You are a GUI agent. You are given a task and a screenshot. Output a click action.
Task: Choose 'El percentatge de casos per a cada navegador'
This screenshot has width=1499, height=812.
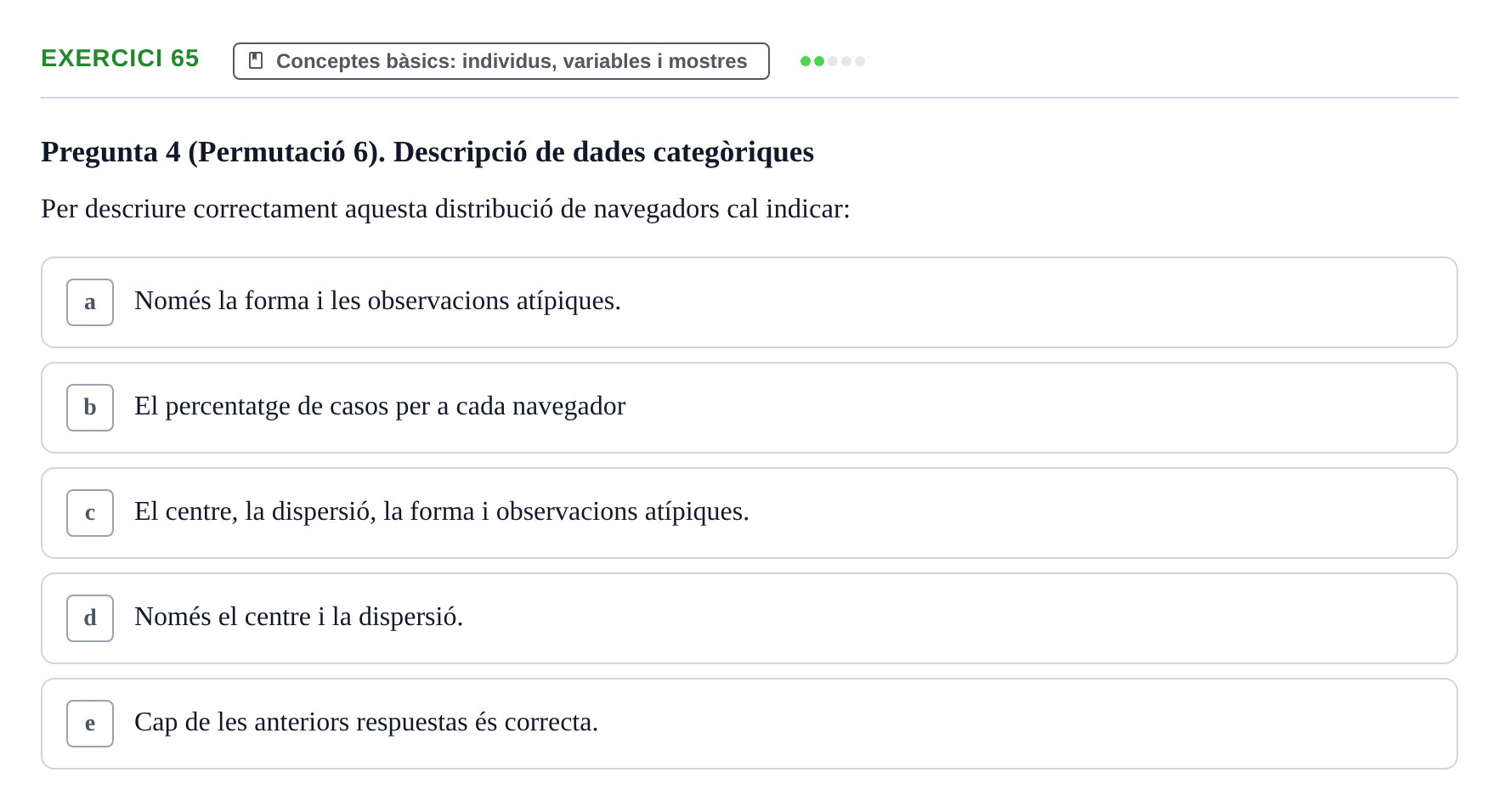coord(749,408)
